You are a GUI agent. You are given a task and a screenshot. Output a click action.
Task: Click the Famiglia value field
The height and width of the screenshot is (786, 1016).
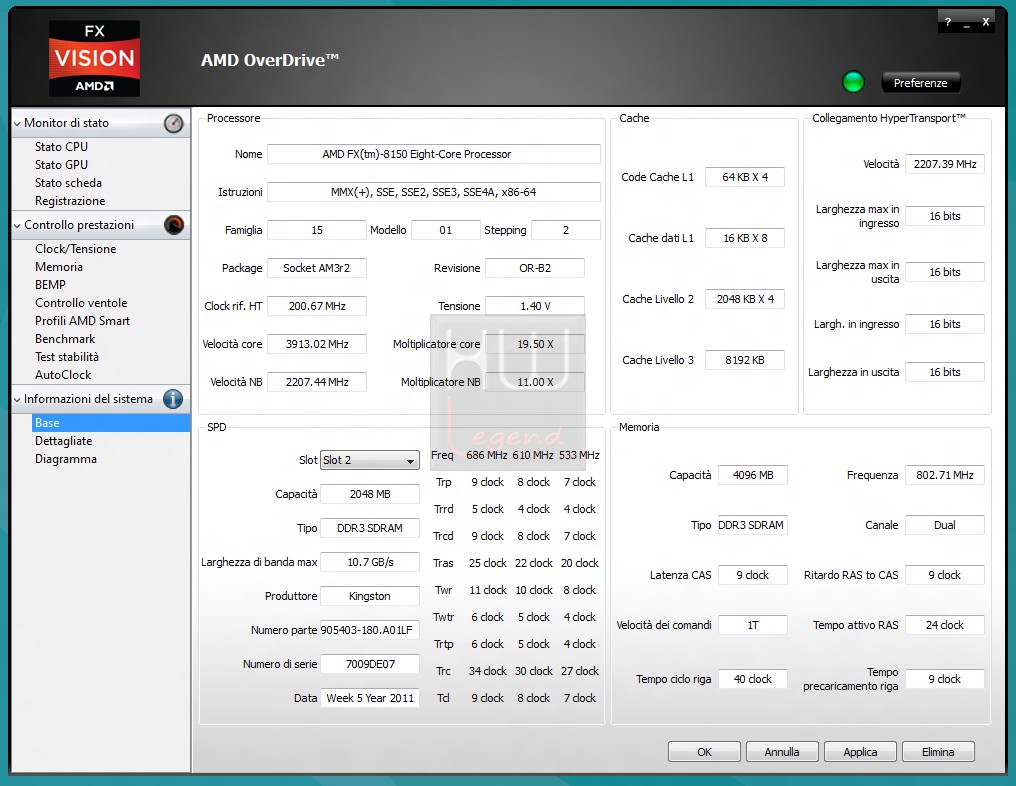(x=317, y=230)
